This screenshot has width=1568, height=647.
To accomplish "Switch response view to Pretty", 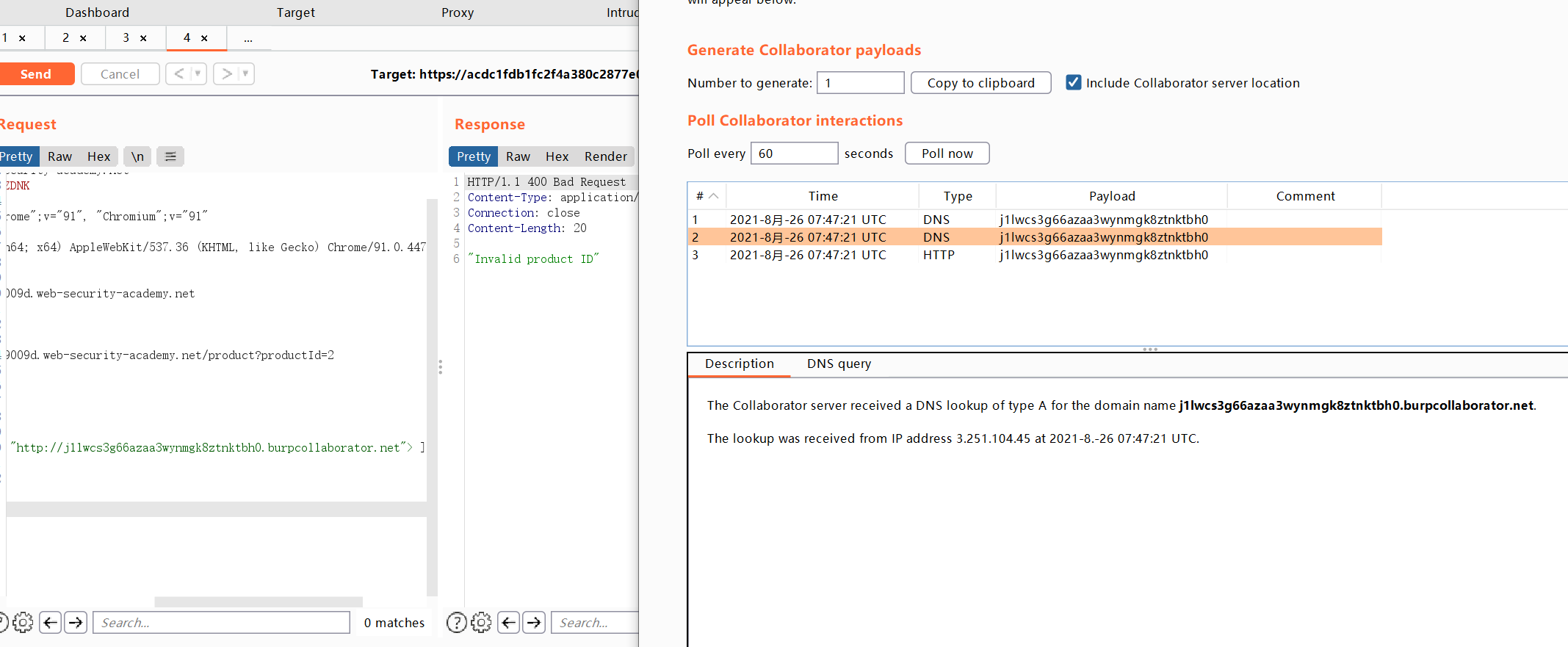I will click(474, 156).
